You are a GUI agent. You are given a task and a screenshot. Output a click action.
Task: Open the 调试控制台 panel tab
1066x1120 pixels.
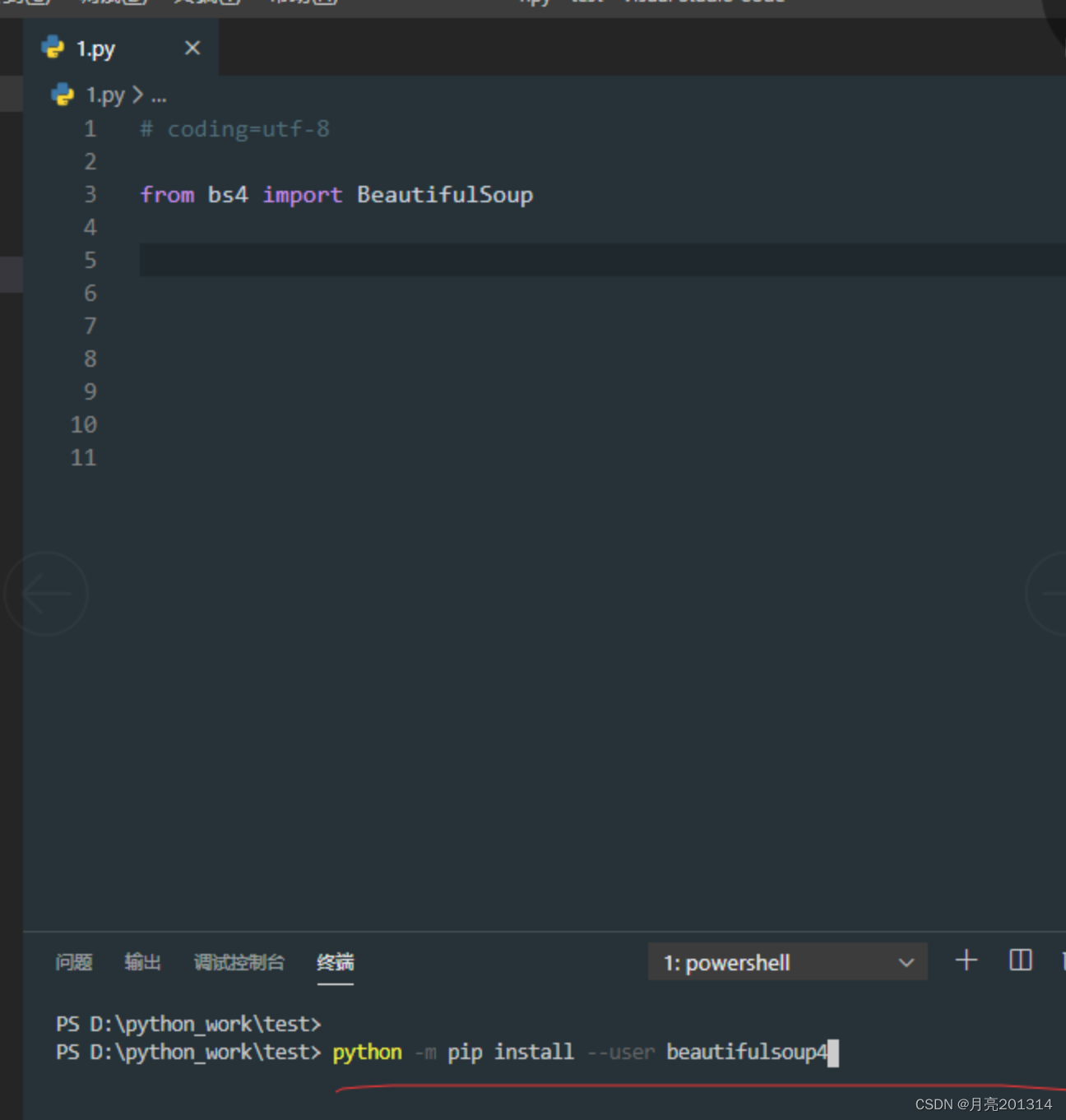239,962
